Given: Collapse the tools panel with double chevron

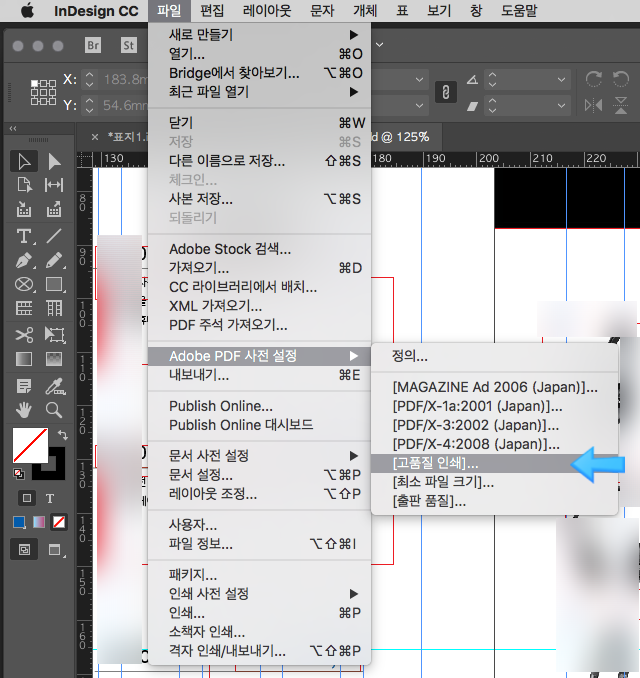Looking at the screenshot, I should (13, 128).
